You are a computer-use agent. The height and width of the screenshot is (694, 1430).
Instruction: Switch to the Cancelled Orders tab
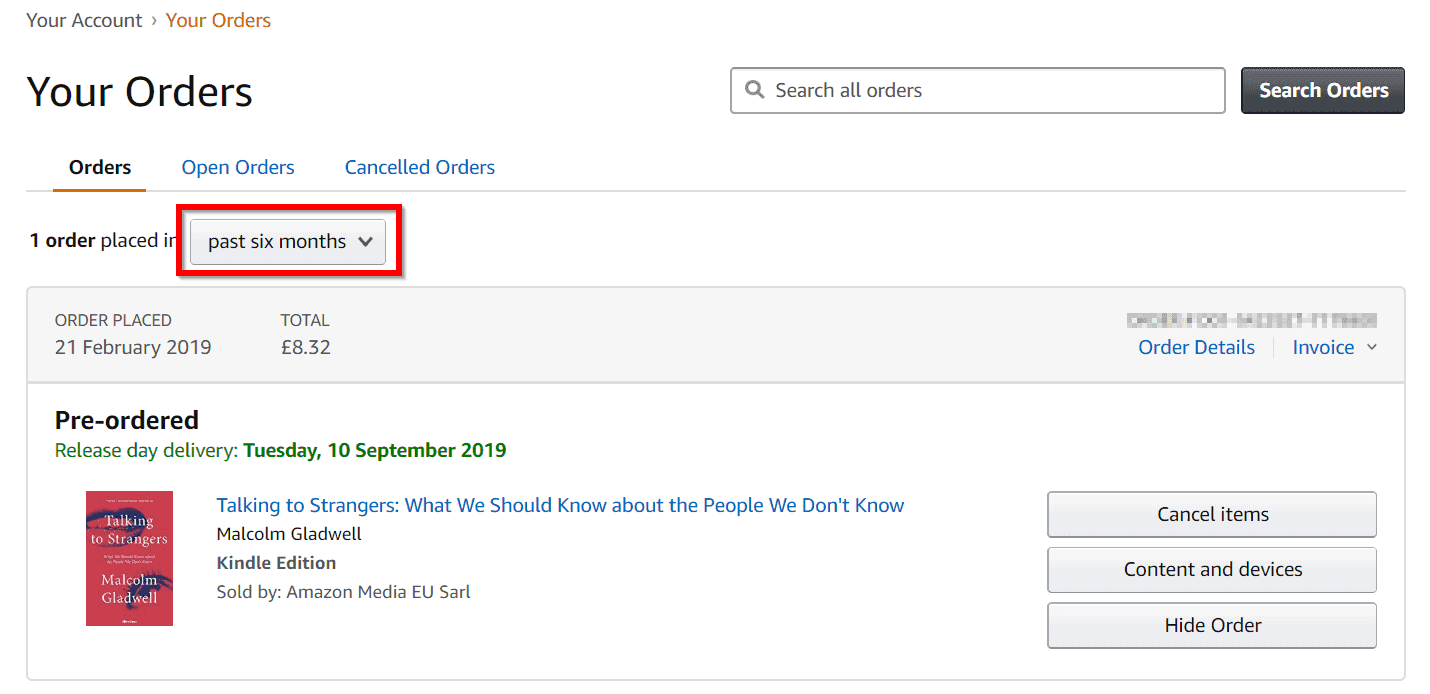coord(419,166)
